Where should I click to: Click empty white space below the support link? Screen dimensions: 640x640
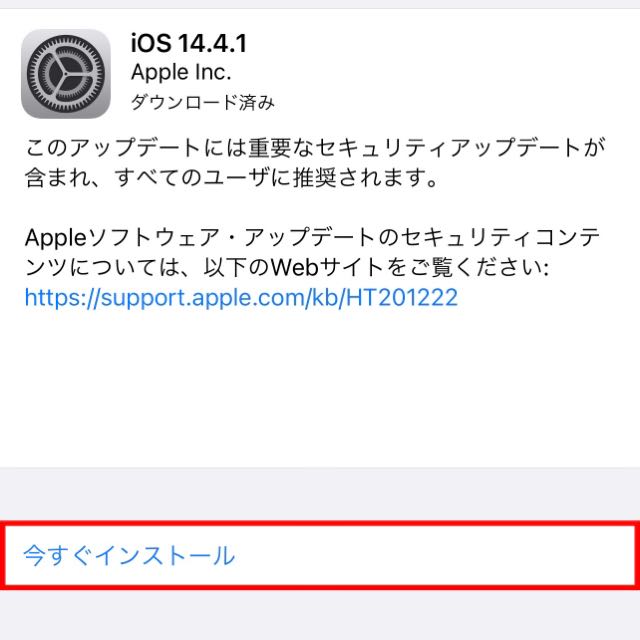(320, 388)
